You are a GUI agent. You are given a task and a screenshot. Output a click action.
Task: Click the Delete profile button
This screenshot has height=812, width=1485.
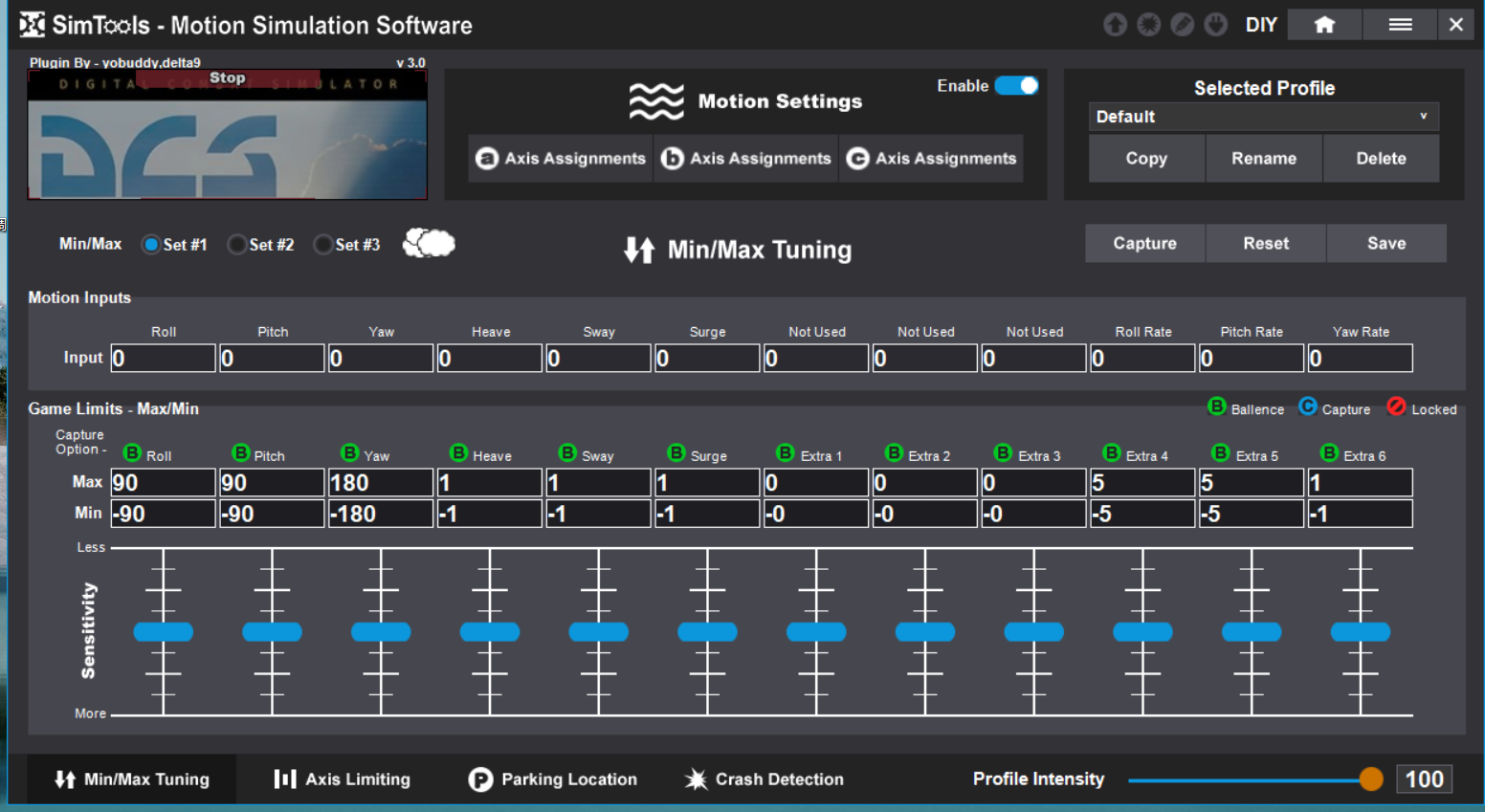tap(1381, 159)
